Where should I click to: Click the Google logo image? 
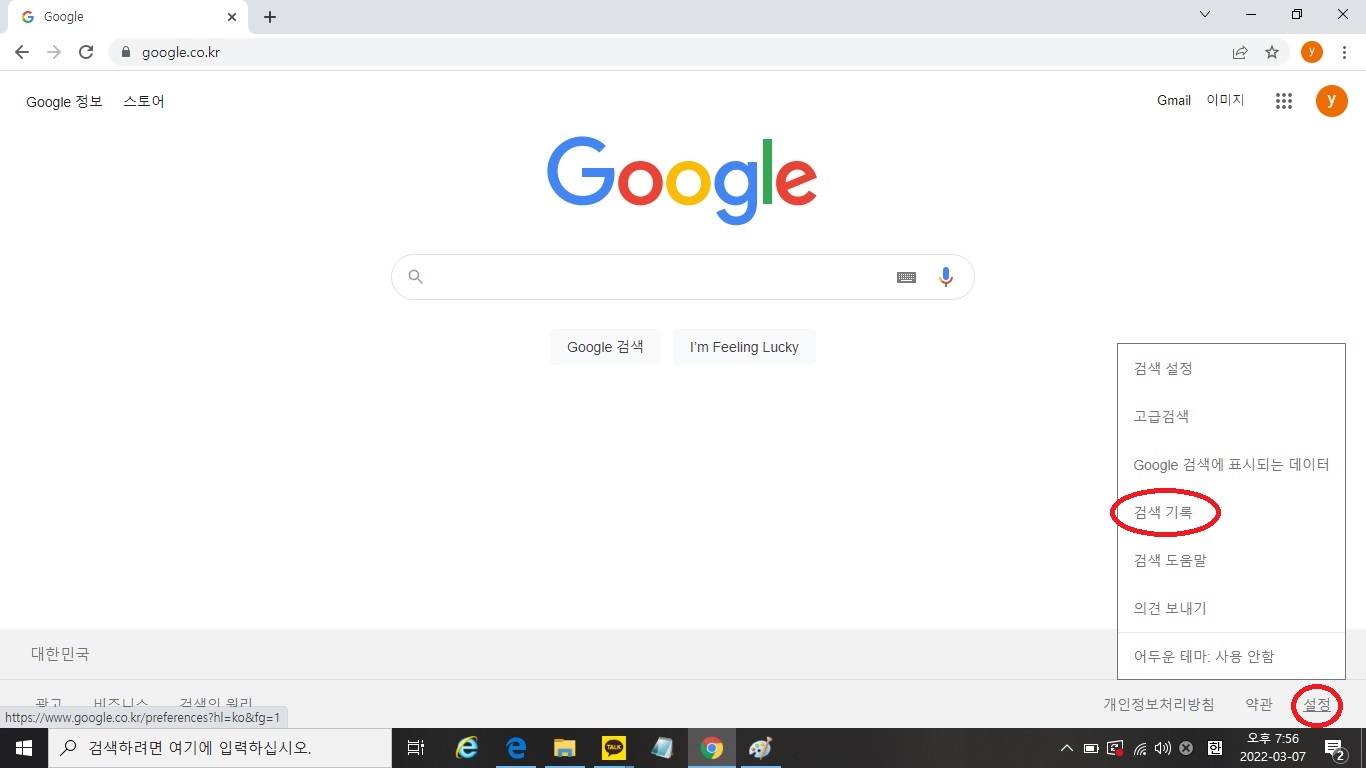click(682, 180)
